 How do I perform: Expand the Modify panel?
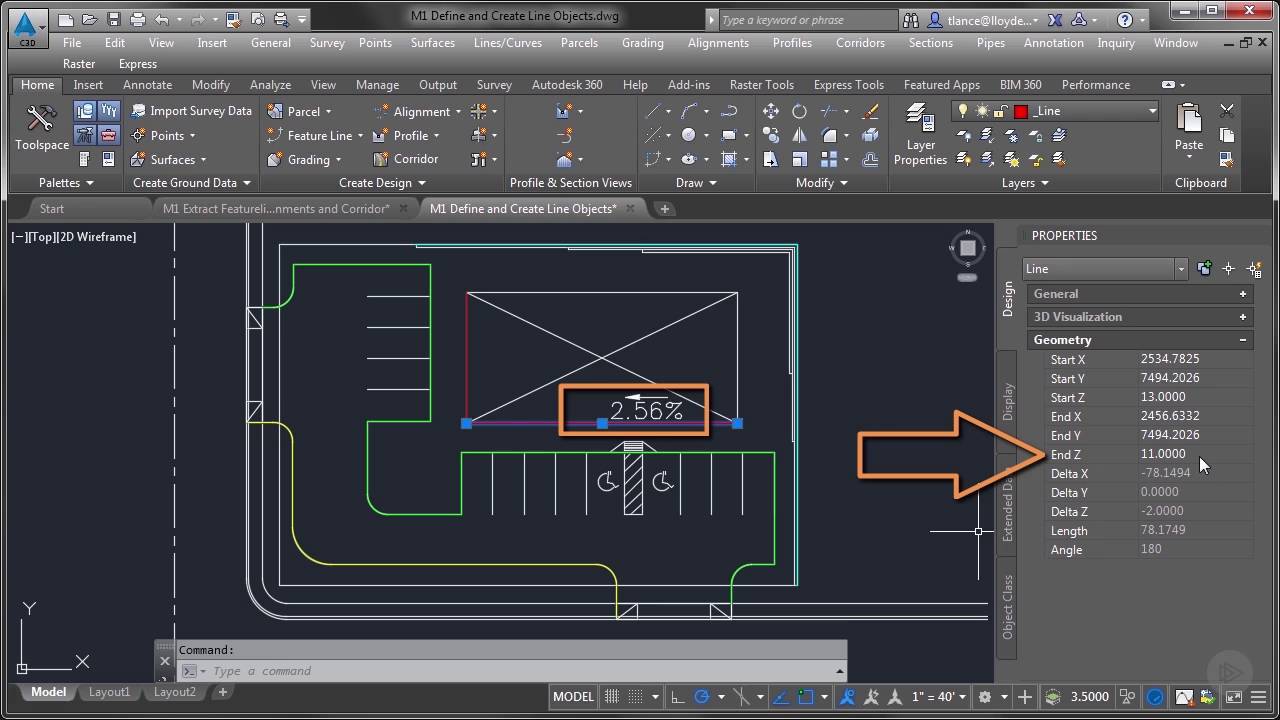[821, 183]
